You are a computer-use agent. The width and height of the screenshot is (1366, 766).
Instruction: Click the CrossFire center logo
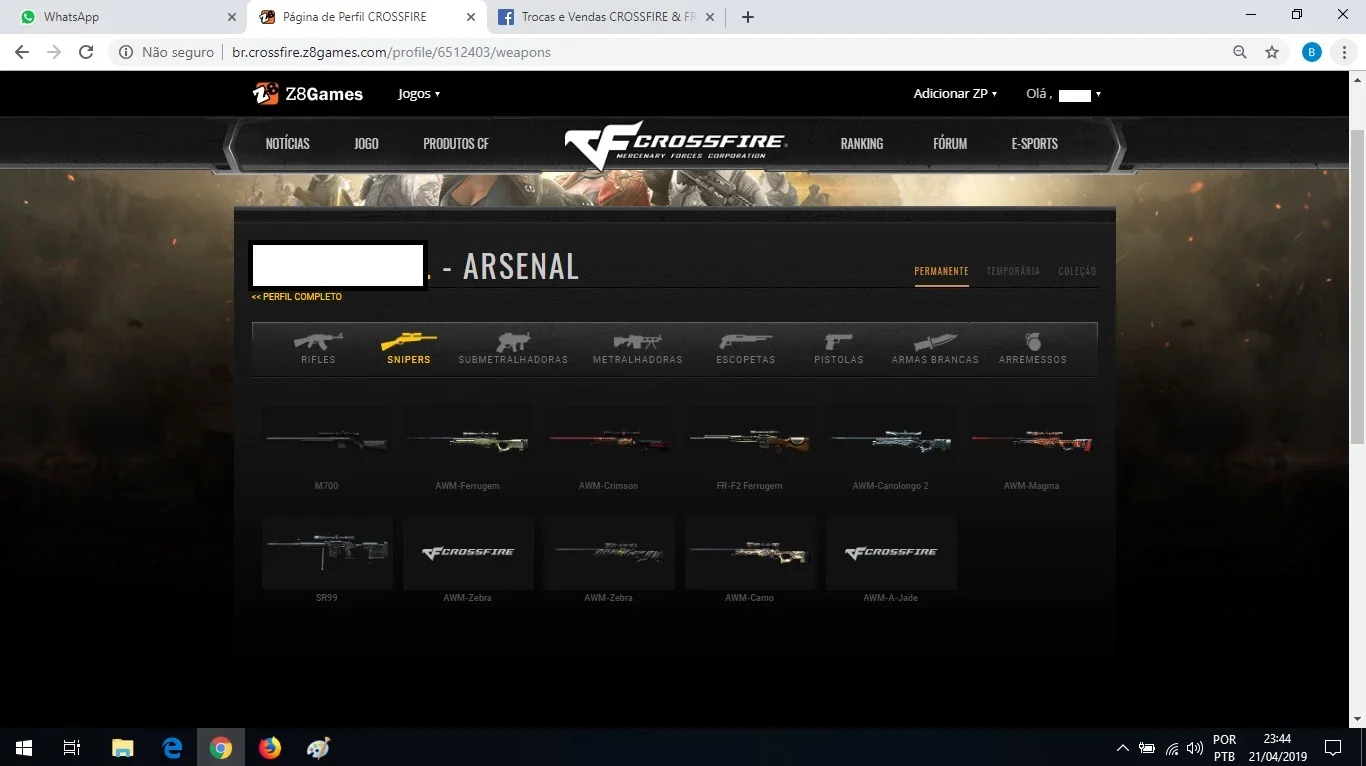click(676, 144)
